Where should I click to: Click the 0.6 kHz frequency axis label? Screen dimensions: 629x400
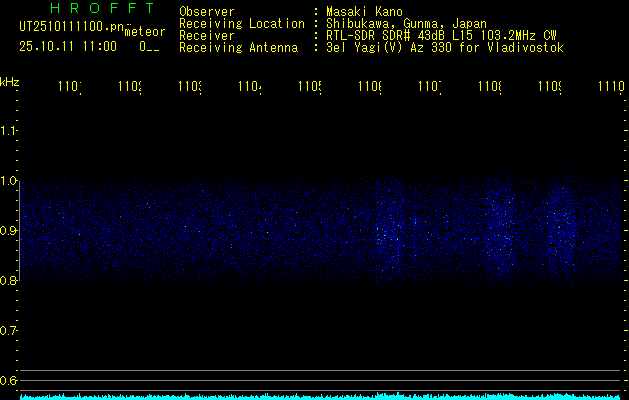pos(10,380)
